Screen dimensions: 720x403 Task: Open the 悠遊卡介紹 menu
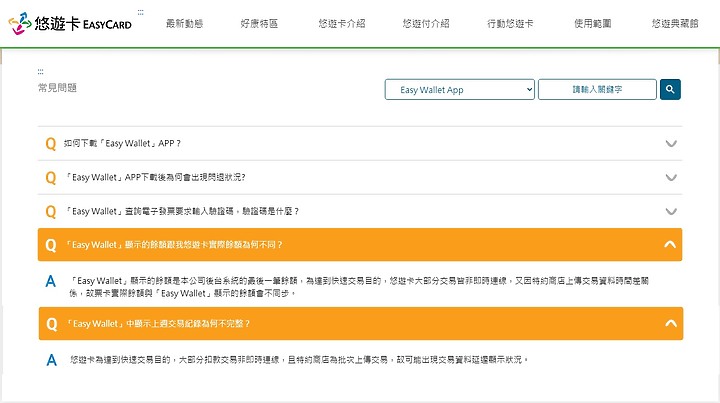coord(342,23)
